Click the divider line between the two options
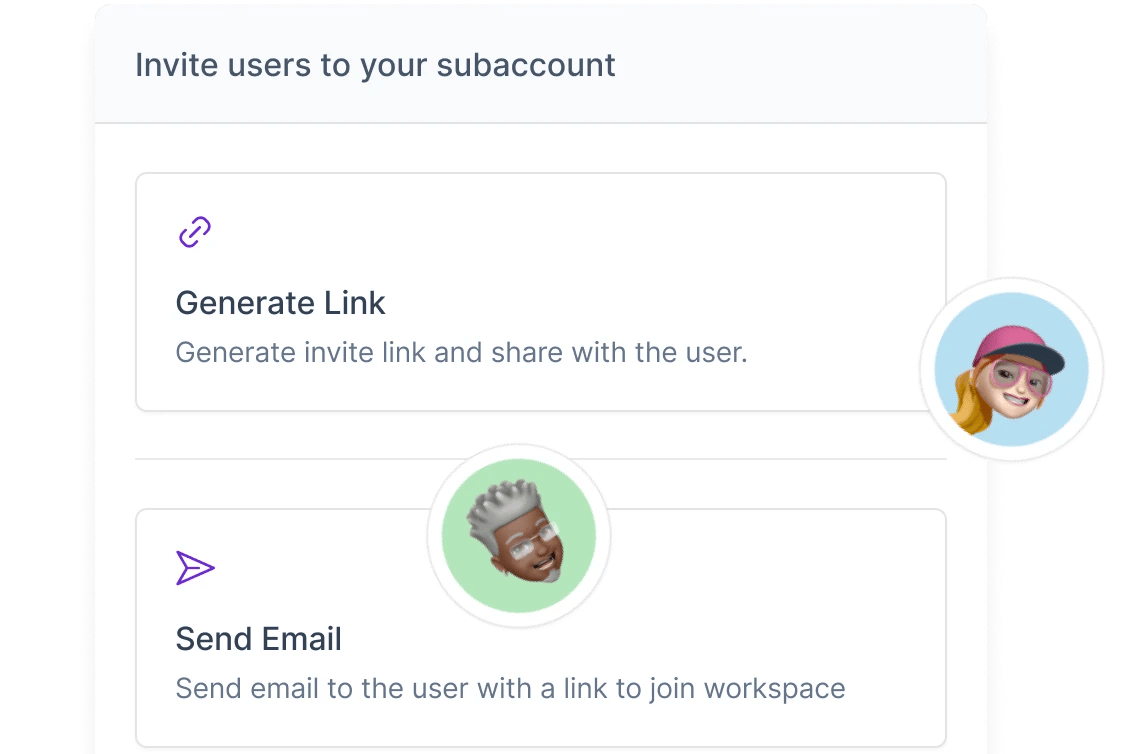This screenshot has width=1137, height=754. pyautogui.click(x=300, y=459)
